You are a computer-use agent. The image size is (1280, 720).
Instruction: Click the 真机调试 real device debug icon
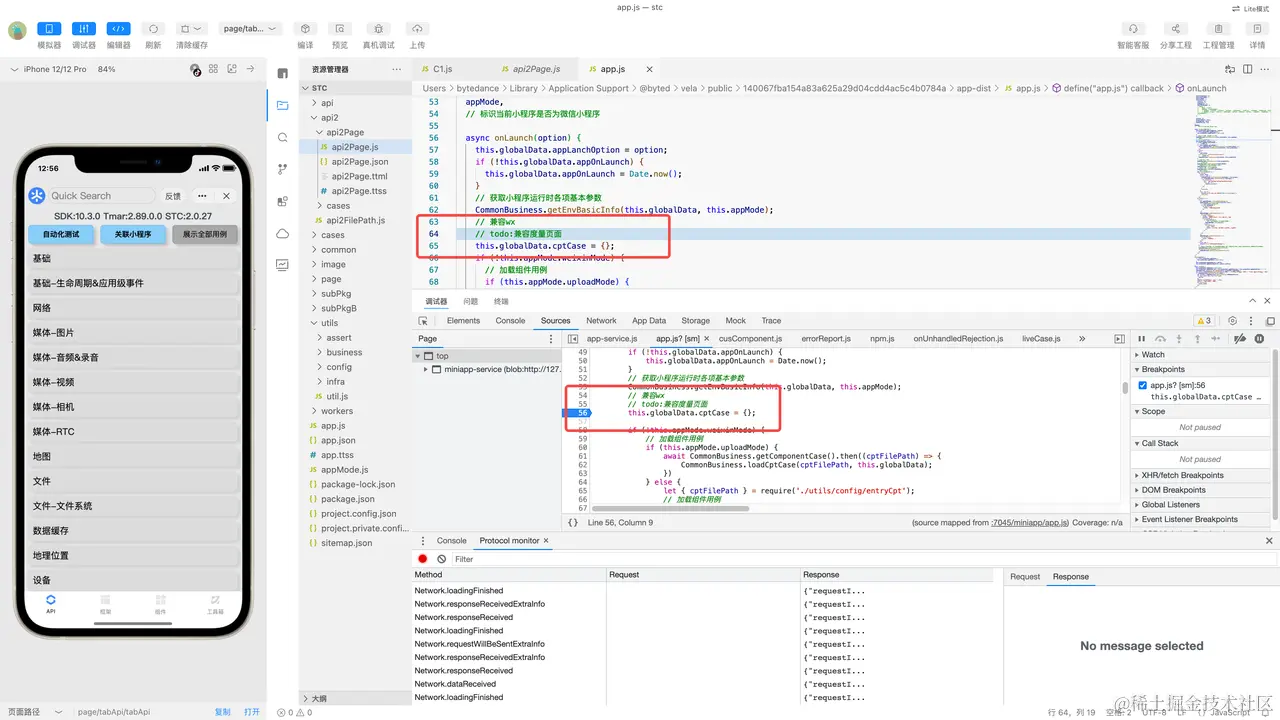pyautogui.click(x=378, y=29)
